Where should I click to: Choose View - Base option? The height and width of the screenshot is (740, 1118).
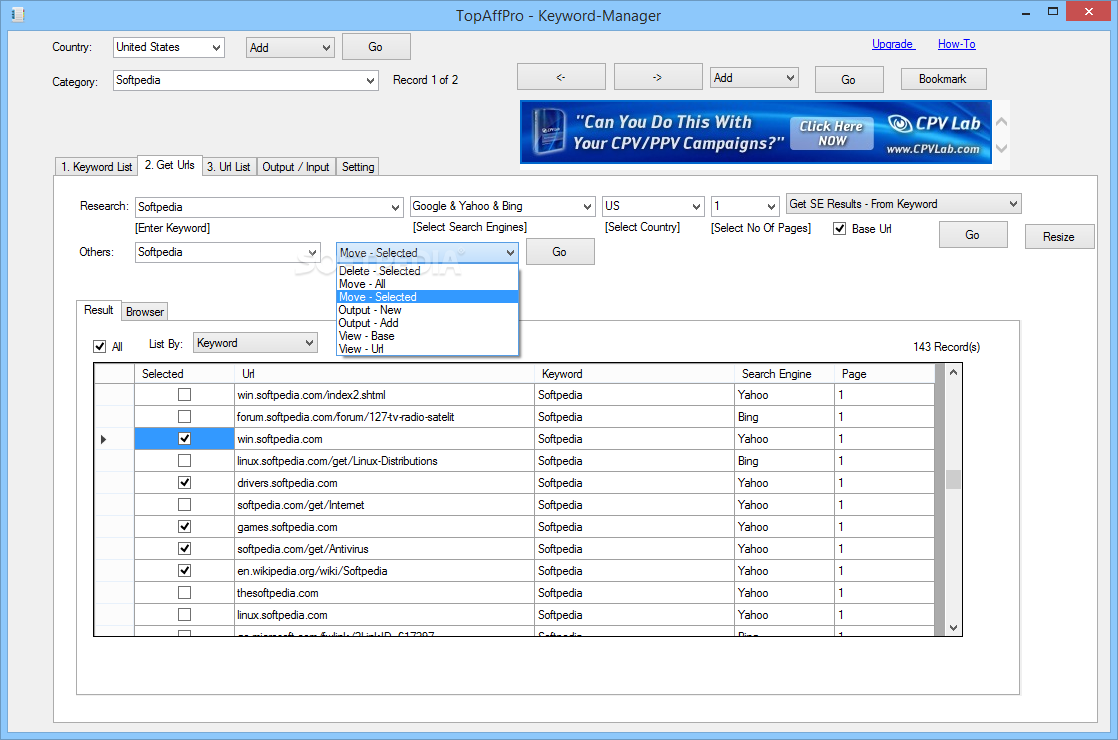click(x=427, y=336)
